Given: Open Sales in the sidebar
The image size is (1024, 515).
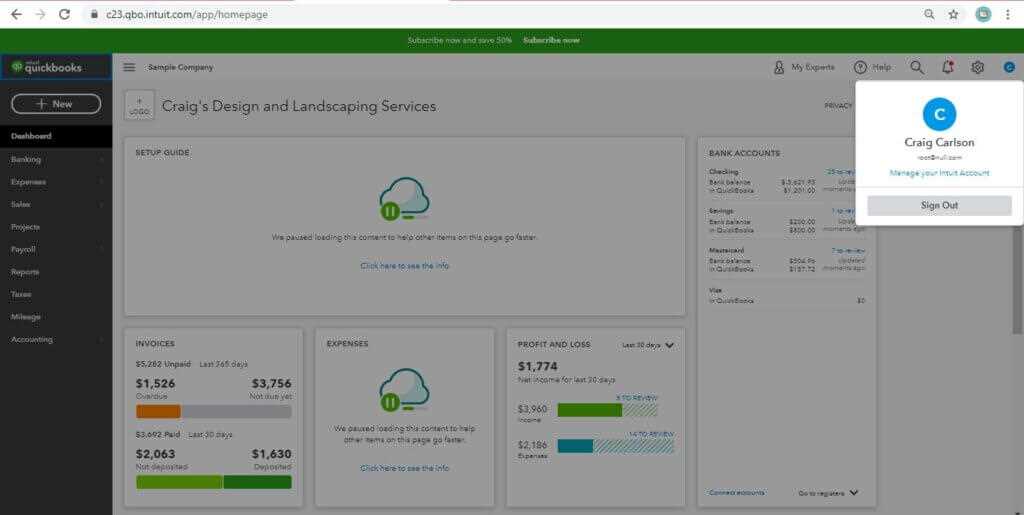Looking at the screenshot, I should [x=56, y=204].
